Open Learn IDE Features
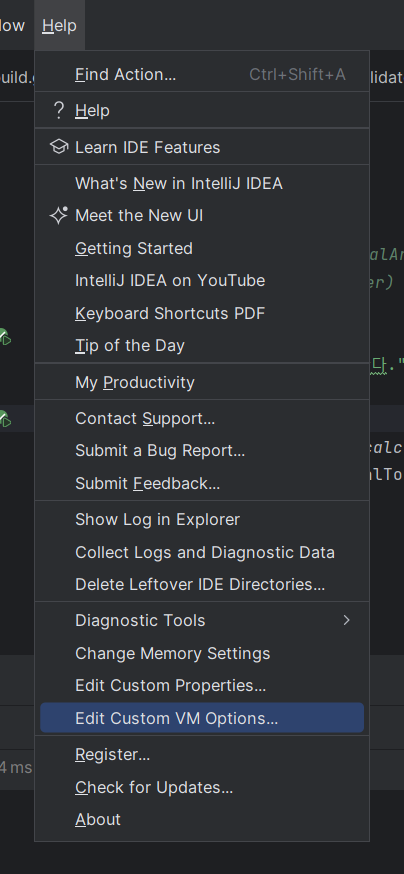 coord(202,147)
